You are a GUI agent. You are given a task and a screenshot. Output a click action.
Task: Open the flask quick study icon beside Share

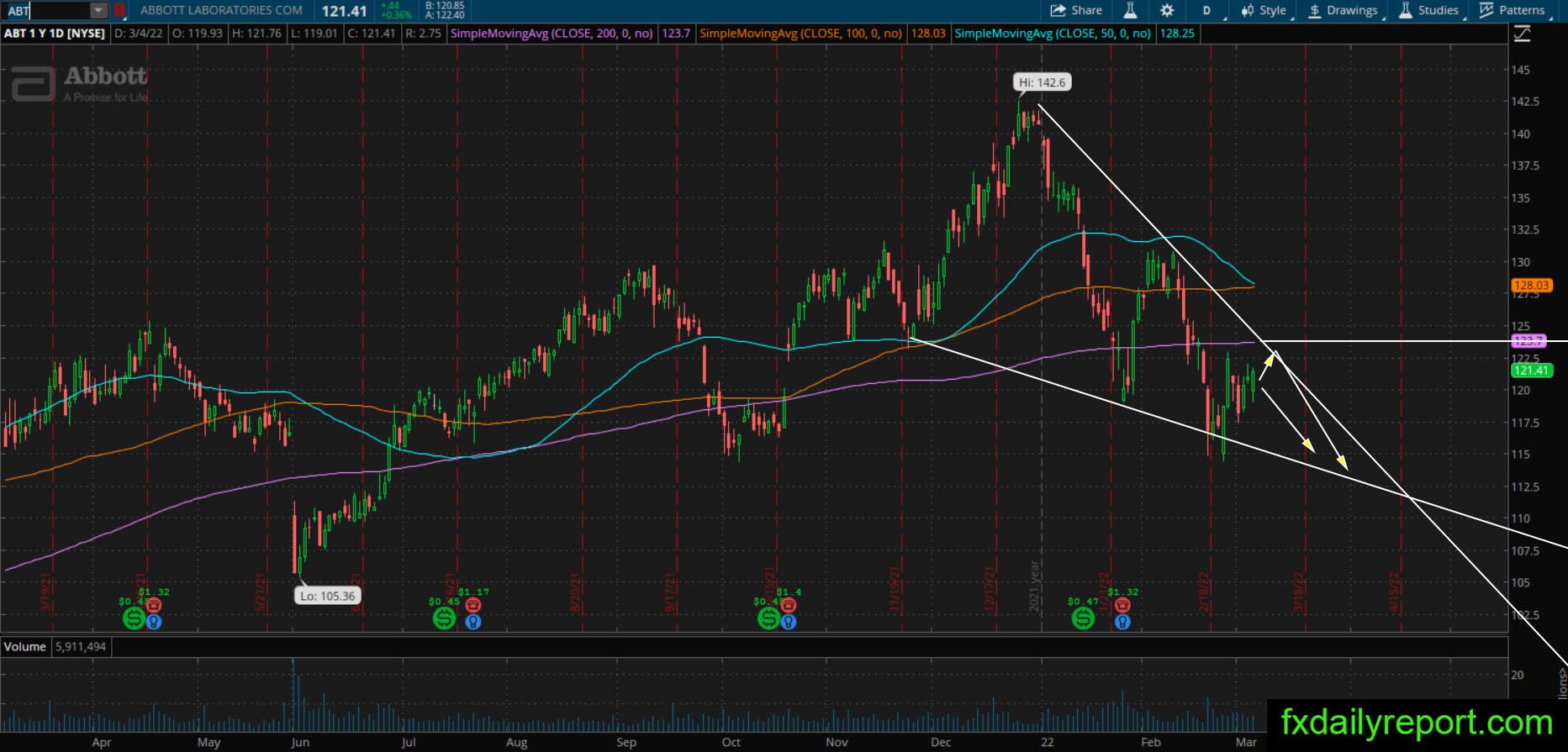[1130, 11]
